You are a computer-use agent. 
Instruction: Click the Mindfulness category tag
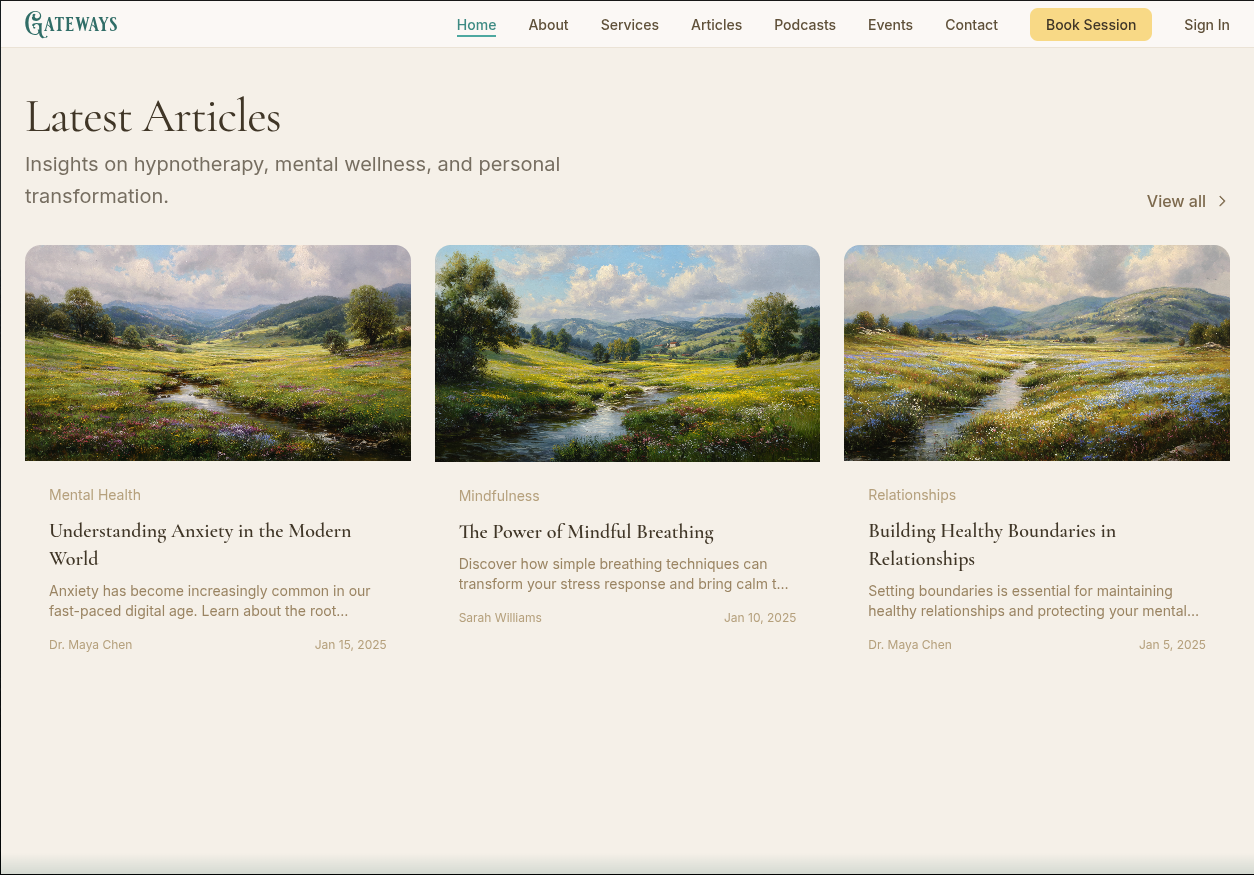499,496
